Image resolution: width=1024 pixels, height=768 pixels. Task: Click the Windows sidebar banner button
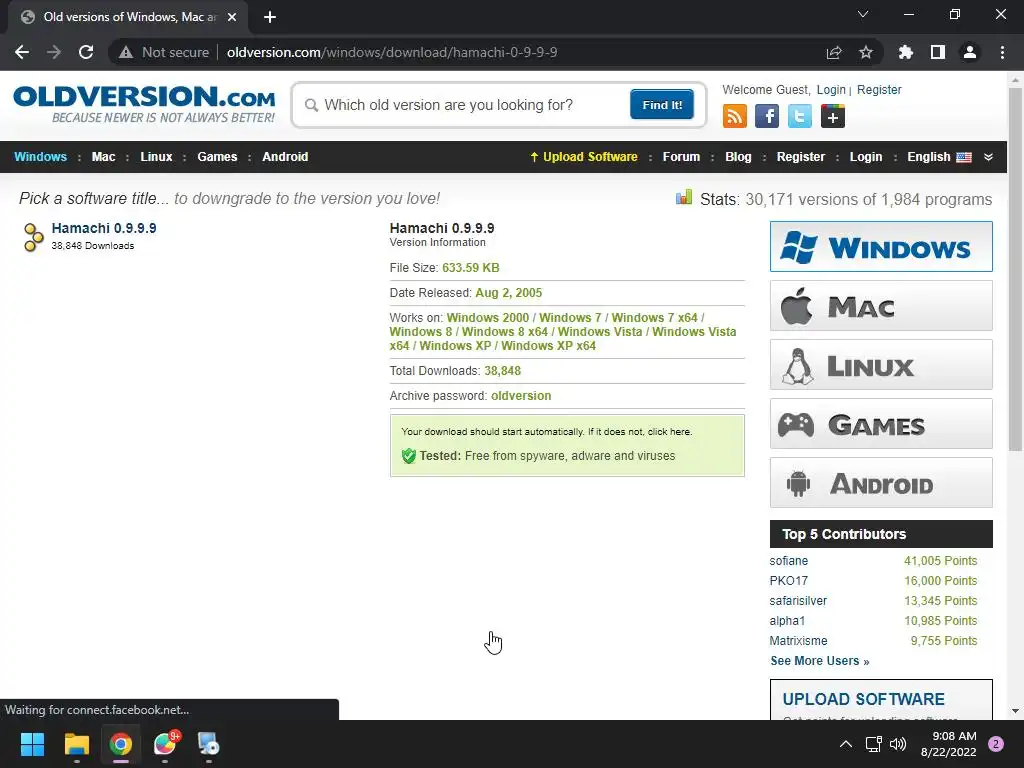coord(881,246)
